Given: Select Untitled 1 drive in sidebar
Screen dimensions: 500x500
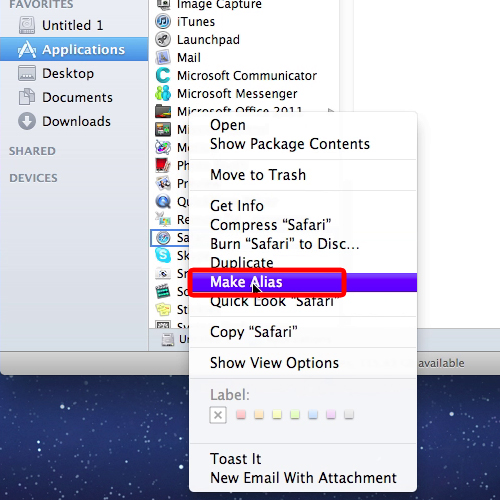Looking at the screenshot, I should tap(74, 25).
